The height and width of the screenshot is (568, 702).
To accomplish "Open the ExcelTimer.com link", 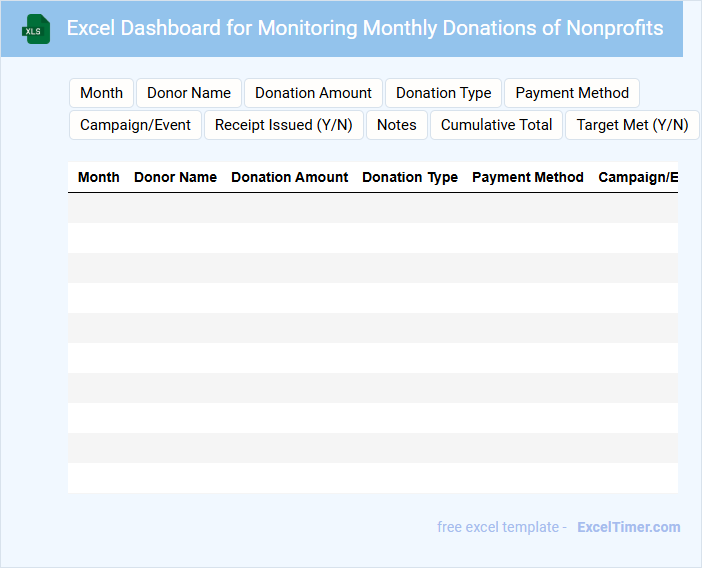I will coord(629,527).
